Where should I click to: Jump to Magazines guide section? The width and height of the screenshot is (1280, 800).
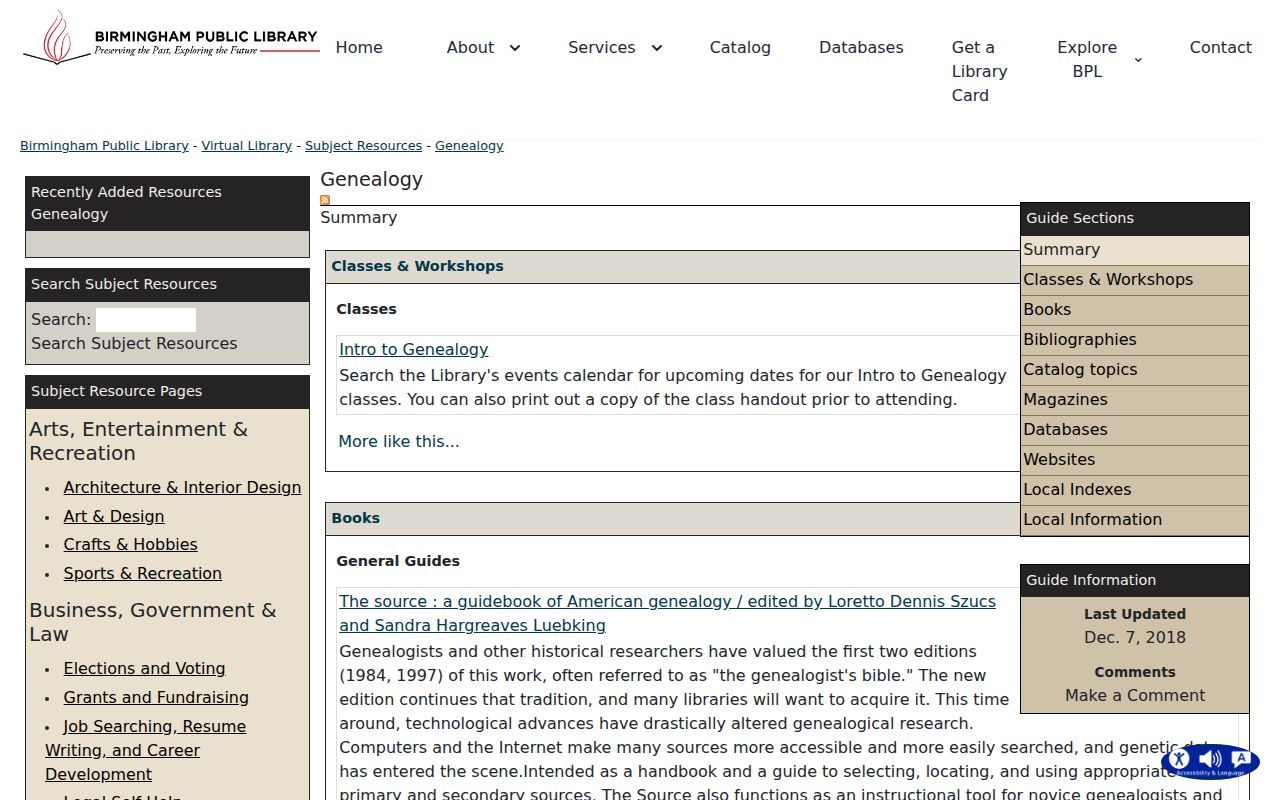point(1135,400)
